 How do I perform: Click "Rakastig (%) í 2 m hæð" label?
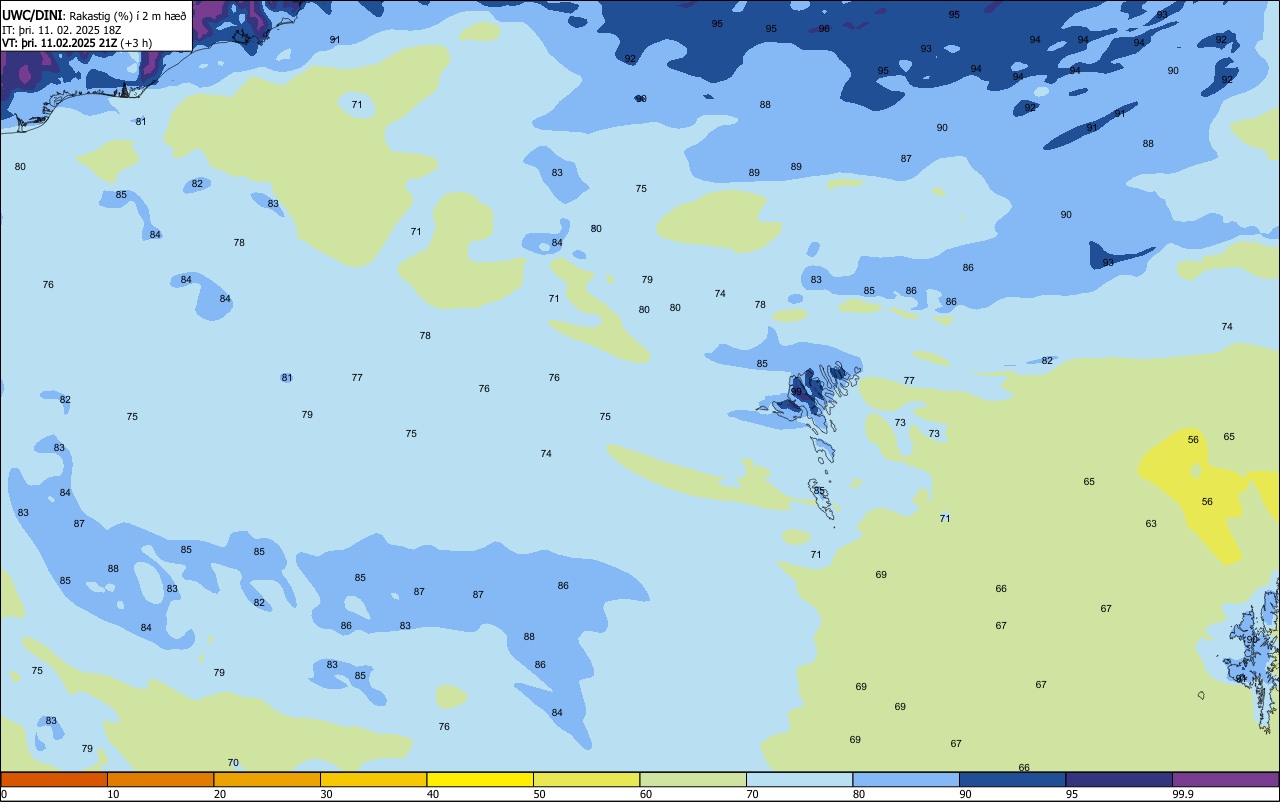click(x=128, y=16)
